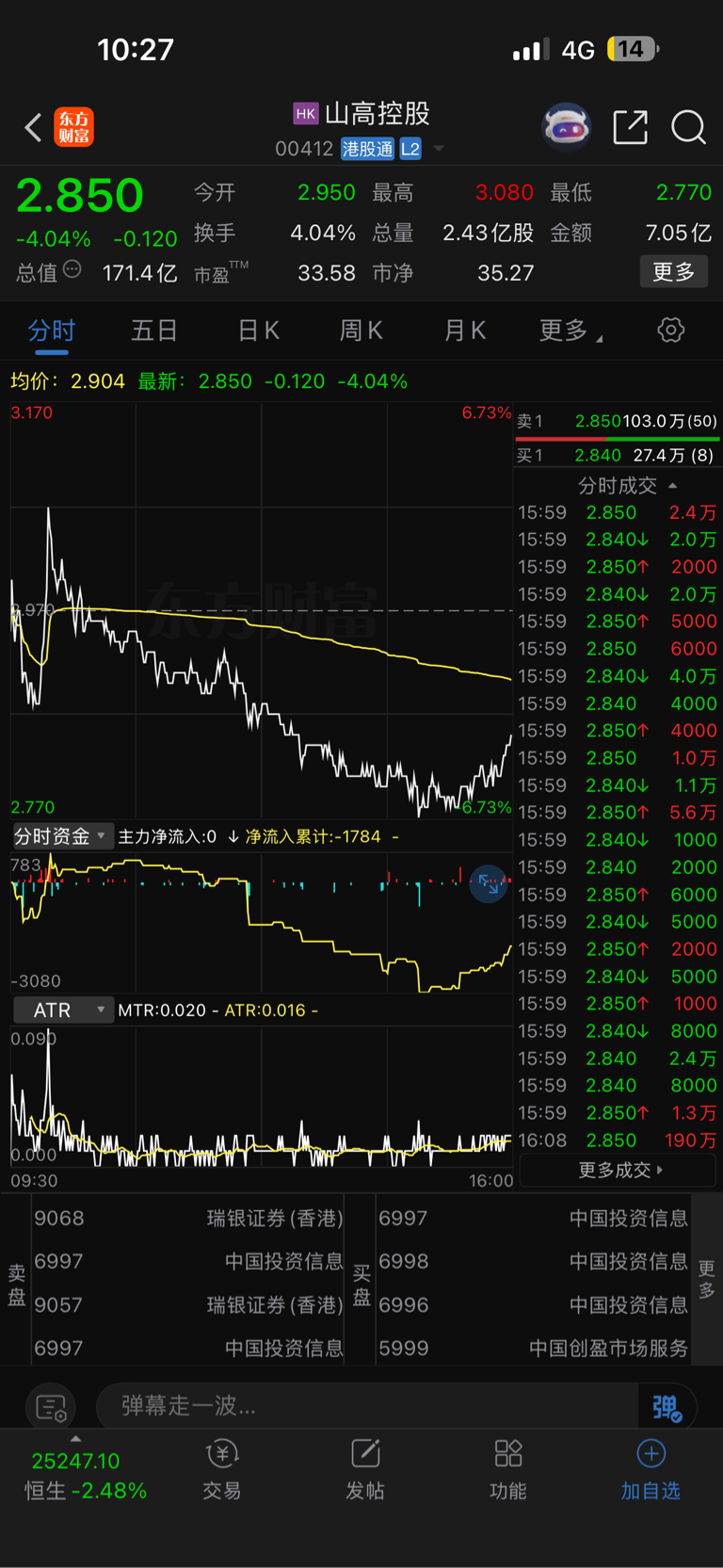The height and width of the screenshot is (1568, 723).
Task: Tap seller broker 9068 瑞银证券(香港)
Action: tap(188, 1219)
